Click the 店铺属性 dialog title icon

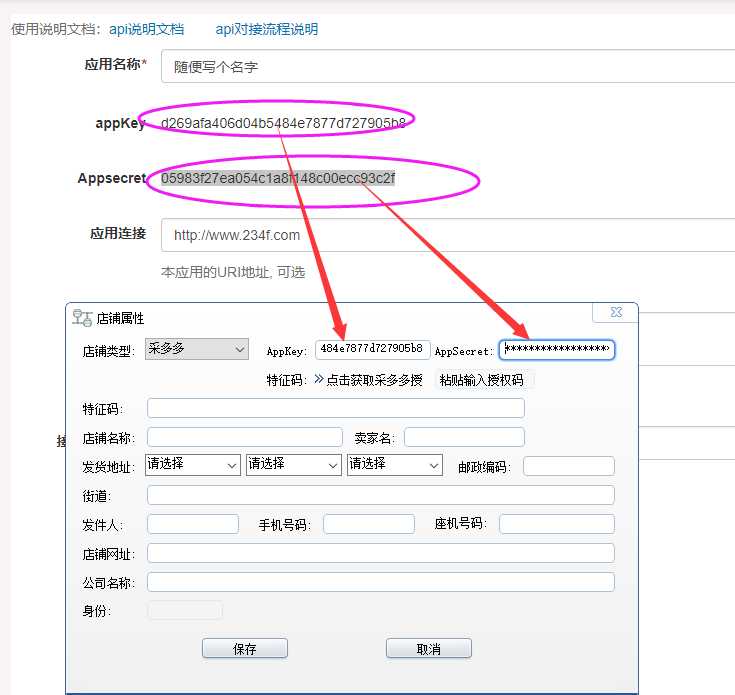tap(82, 317)
